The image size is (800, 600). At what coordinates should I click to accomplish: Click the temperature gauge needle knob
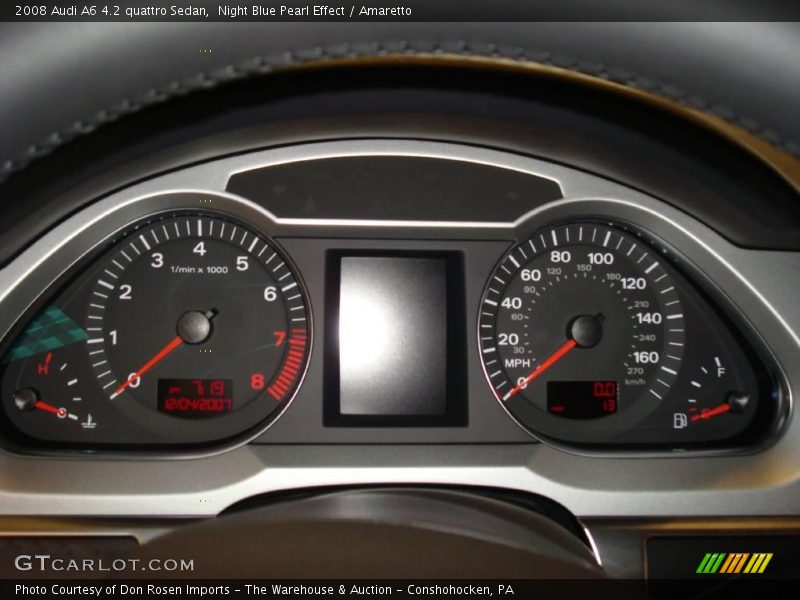coord(26,399)
